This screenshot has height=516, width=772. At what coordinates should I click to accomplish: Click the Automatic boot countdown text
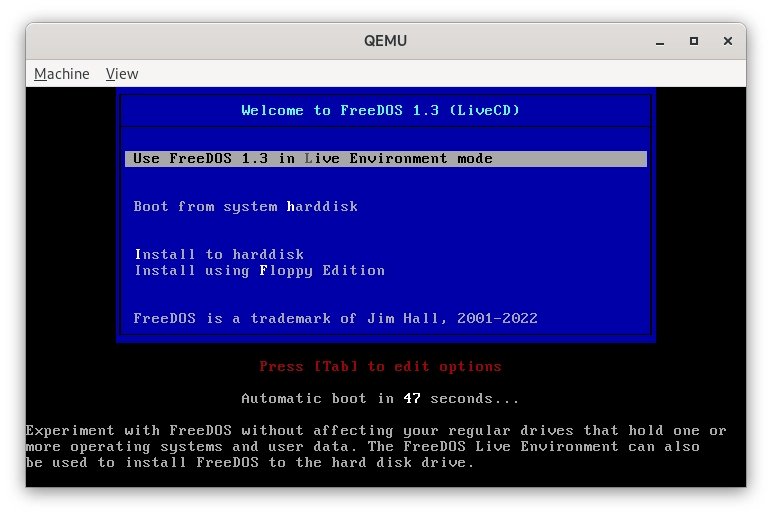point(380,398)
